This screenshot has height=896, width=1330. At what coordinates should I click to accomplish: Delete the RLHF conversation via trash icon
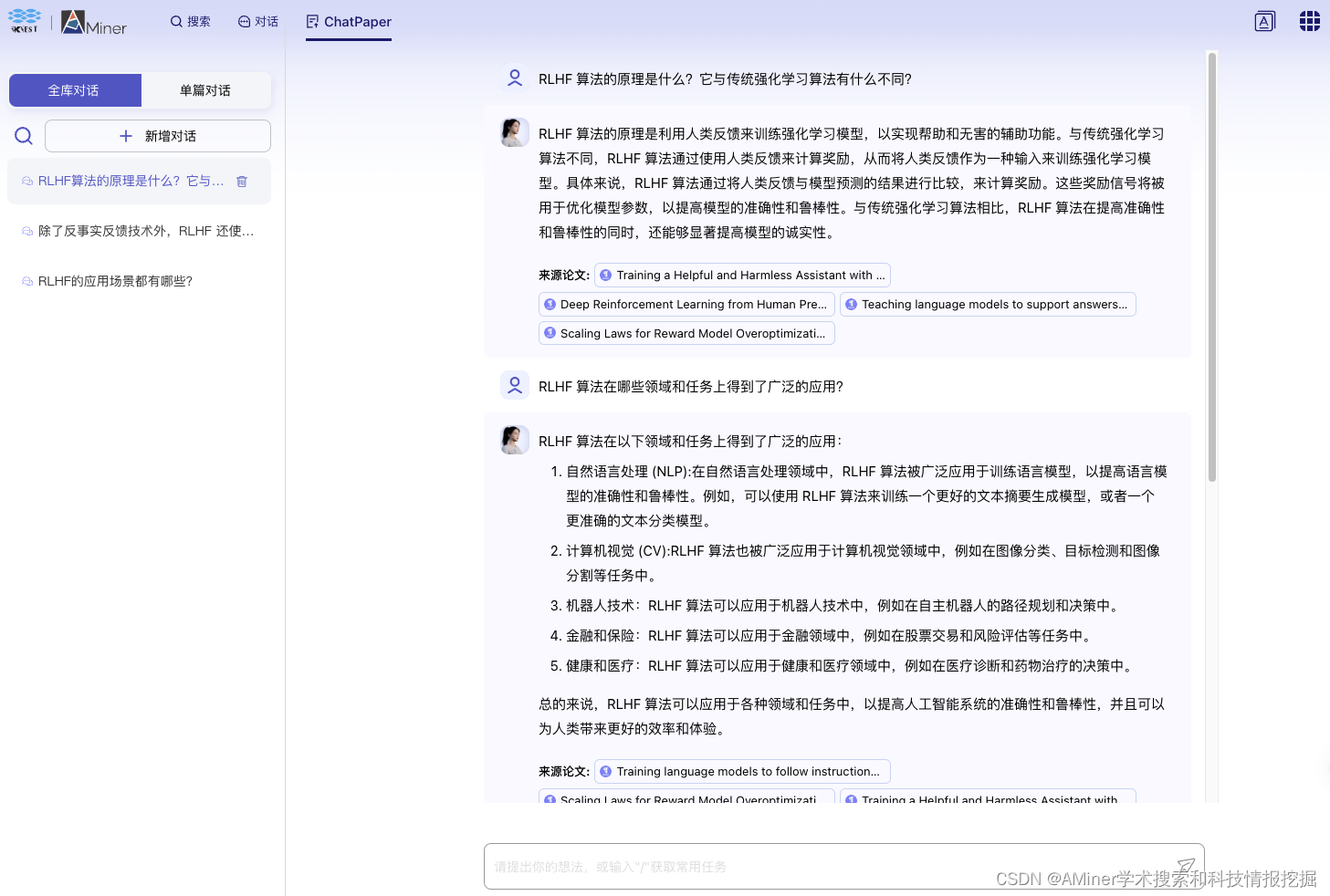(x=241, y=181)
